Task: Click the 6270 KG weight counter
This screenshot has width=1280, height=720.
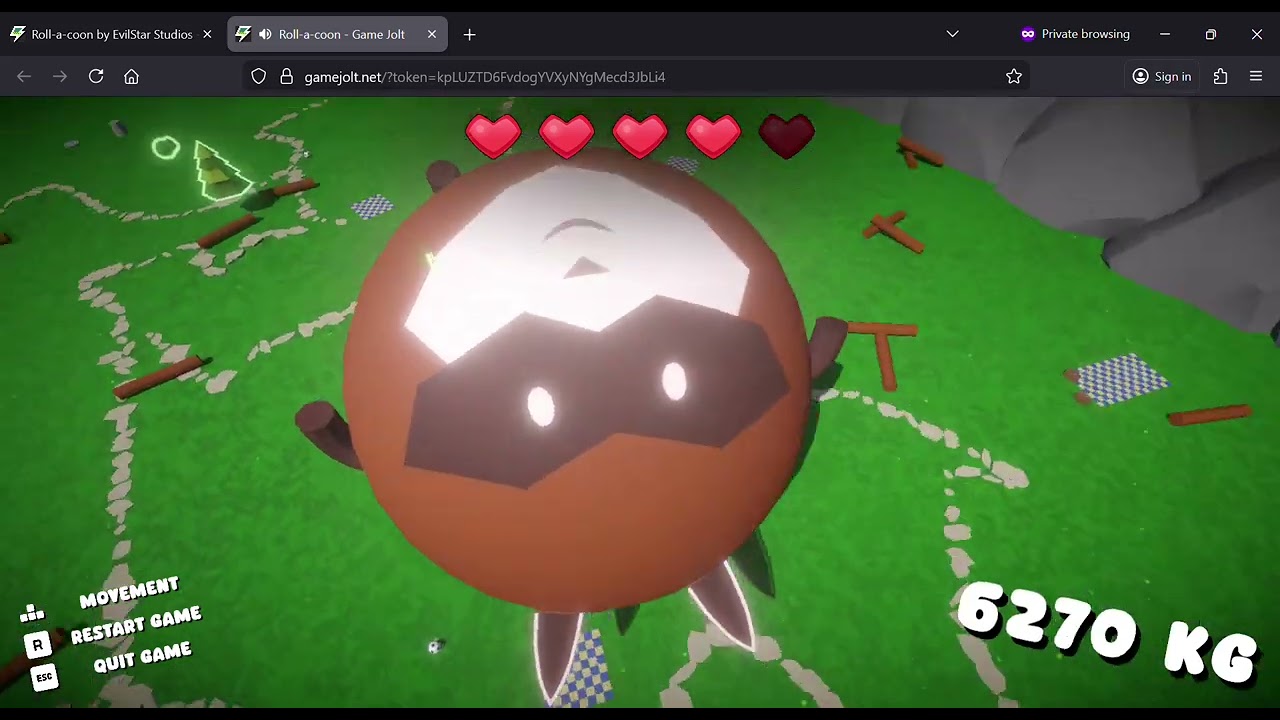Action: pos(1106,633)
